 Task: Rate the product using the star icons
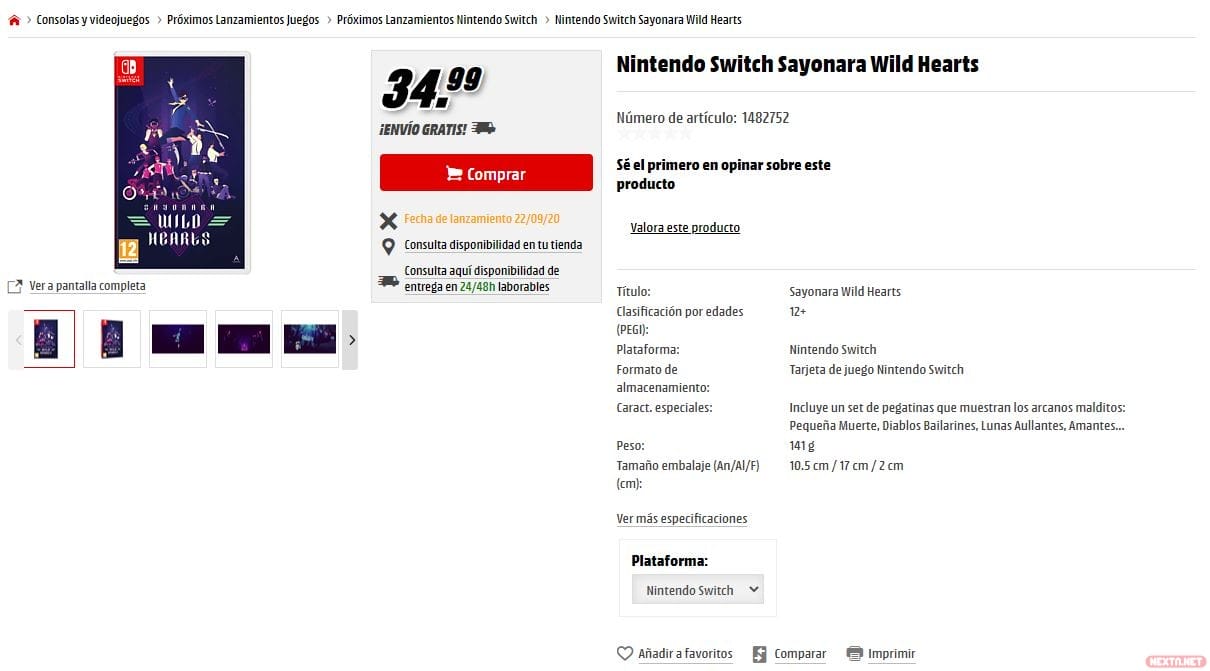654,134
